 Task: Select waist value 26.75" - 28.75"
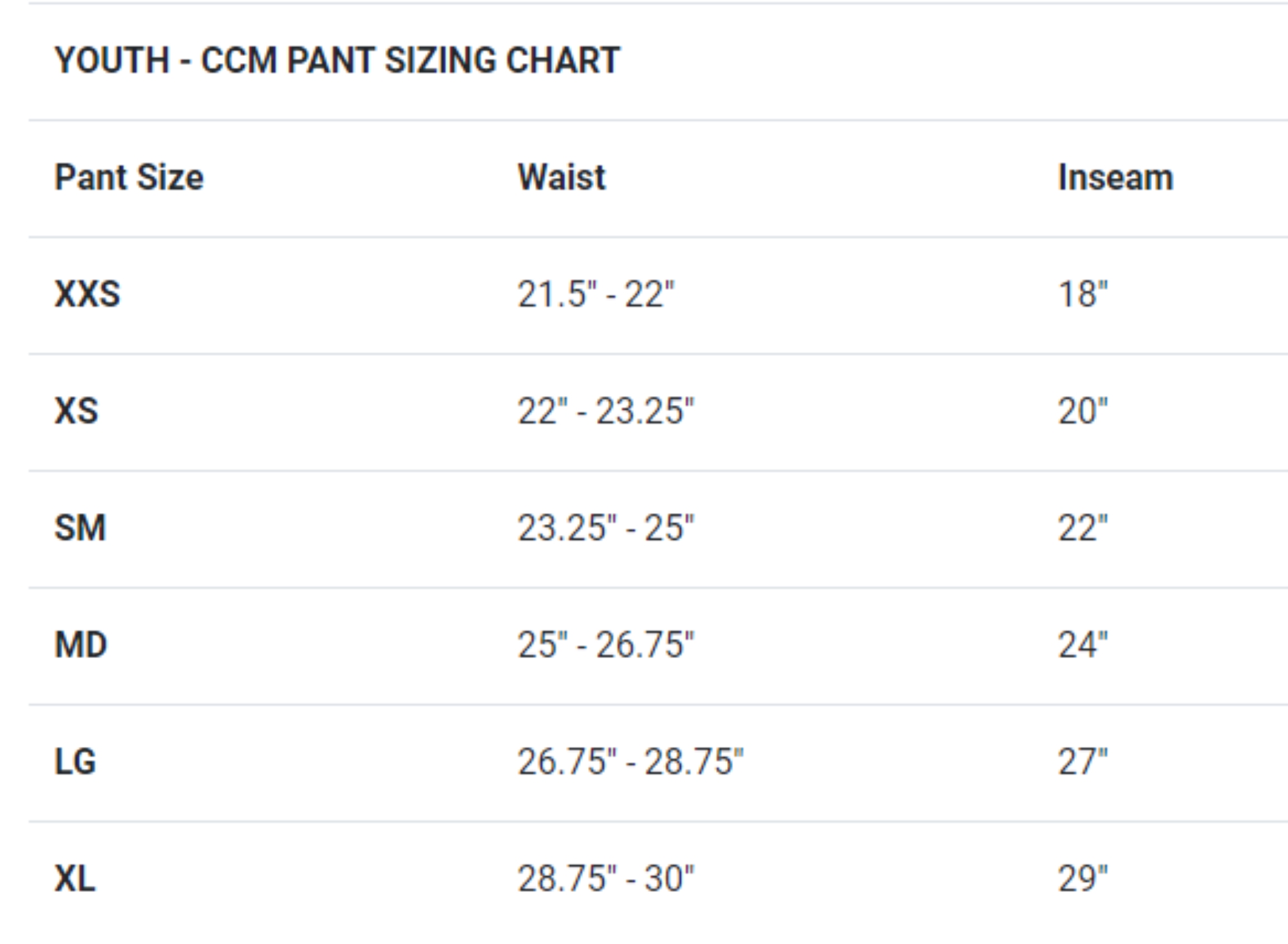pyautogui.click(x=630, y=762)
